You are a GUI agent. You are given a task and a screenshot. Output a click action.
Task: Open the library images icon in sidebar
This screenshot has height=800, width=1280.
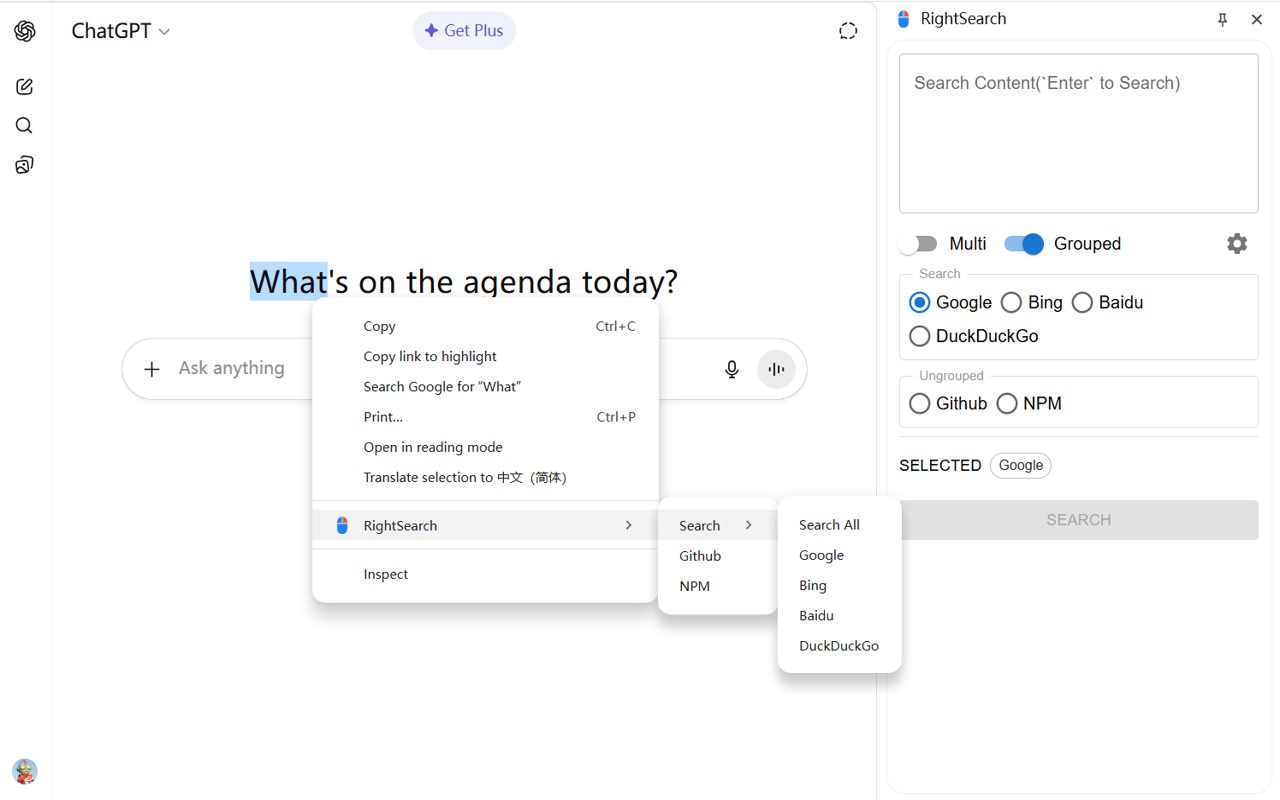point(25,165)
